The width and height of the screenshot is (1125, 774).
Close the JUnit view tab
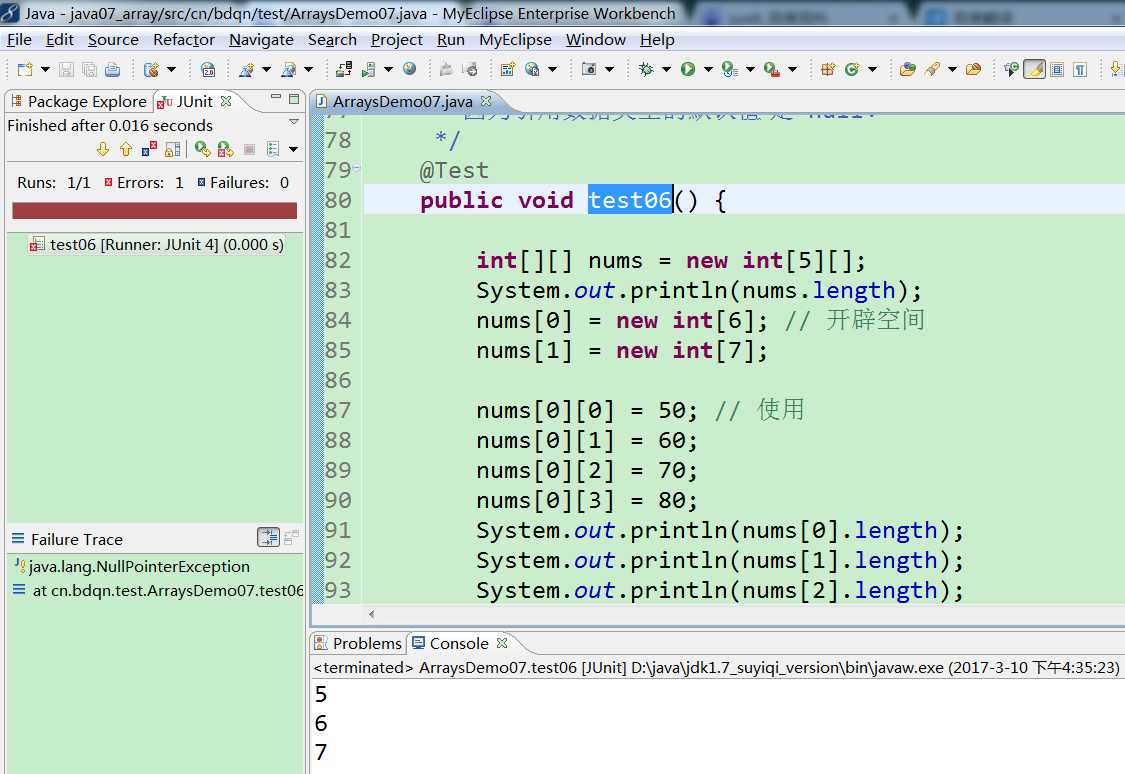pos(226,100)
